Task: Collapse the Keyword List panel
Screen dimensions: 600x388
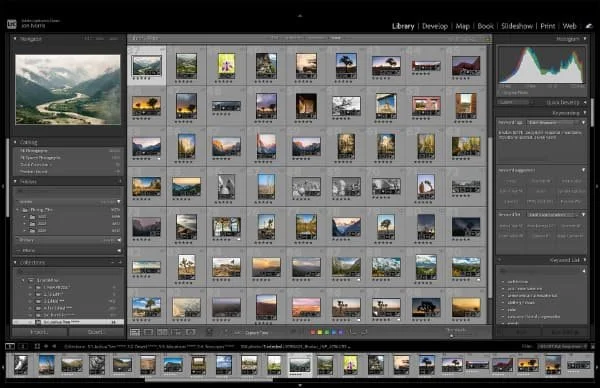Action: tap(585, 260)
